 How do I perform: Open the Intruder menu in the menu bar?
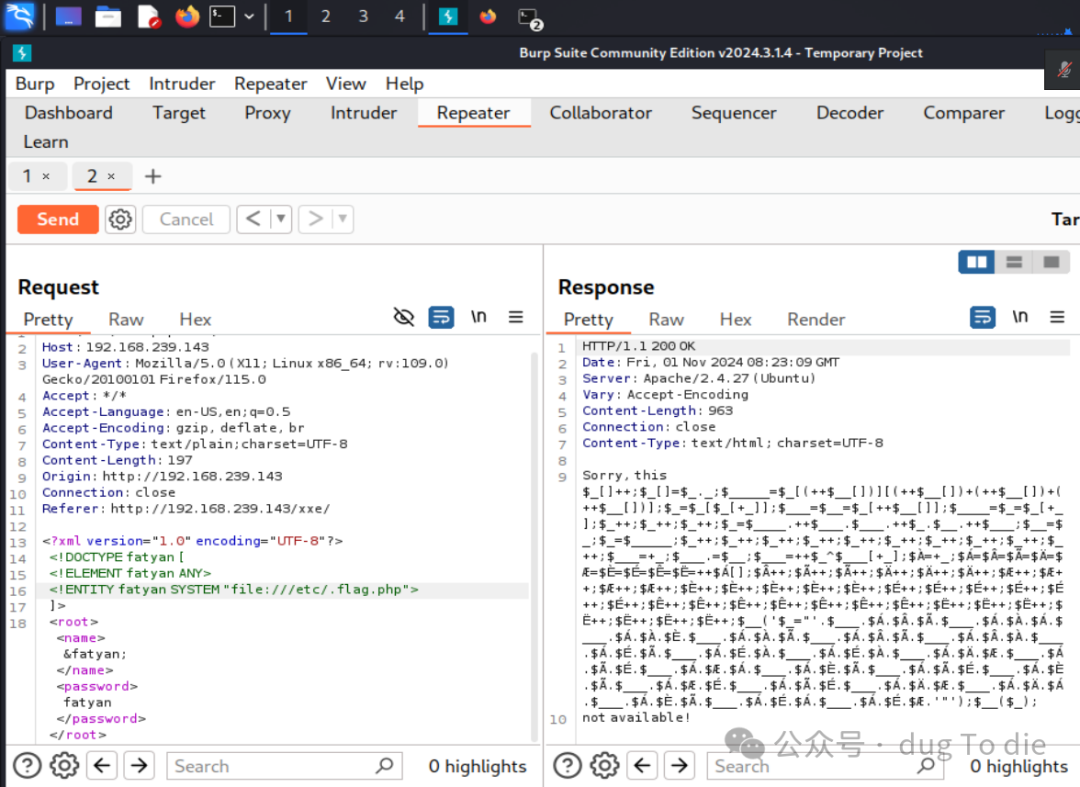(x=182, y=84)
